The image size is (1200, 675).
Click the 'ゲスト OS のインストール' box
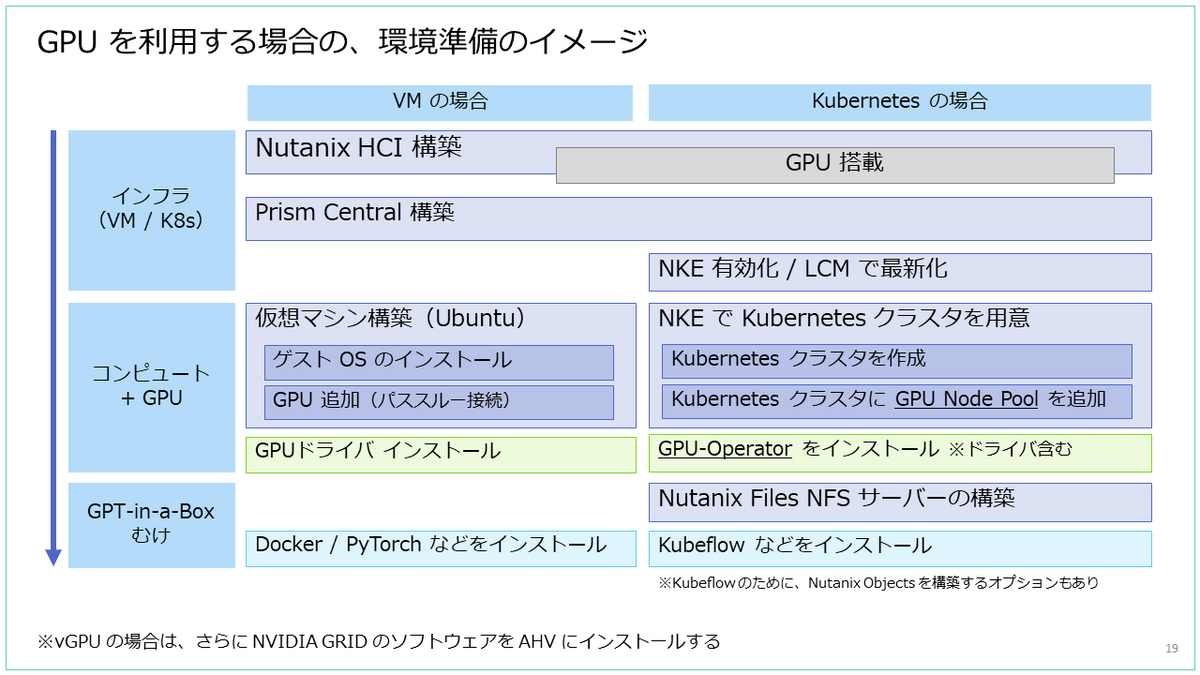point(439,361)
